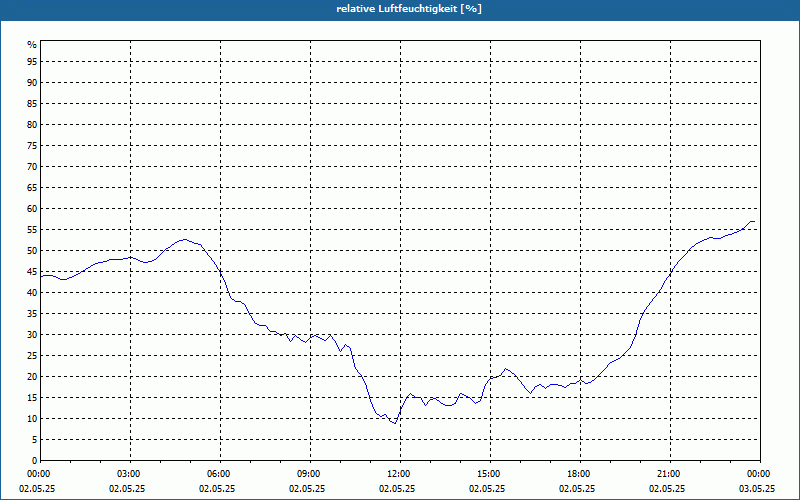The image size is (800, 500).
Task: Click the 90 y-axis label
Action: point(32,83)
